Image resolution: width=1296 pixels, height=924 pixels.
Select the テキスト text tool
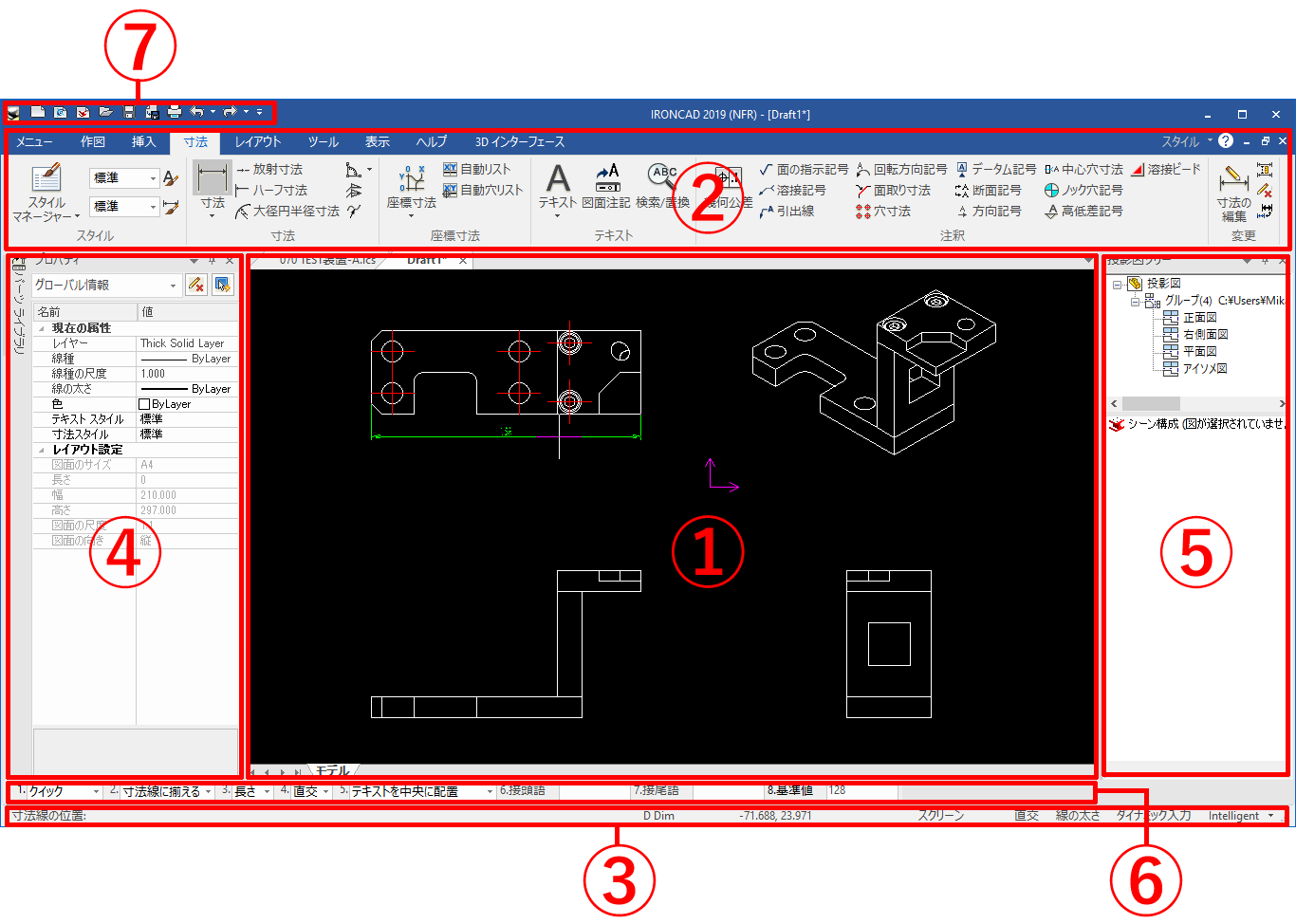[x=558, y=185]
